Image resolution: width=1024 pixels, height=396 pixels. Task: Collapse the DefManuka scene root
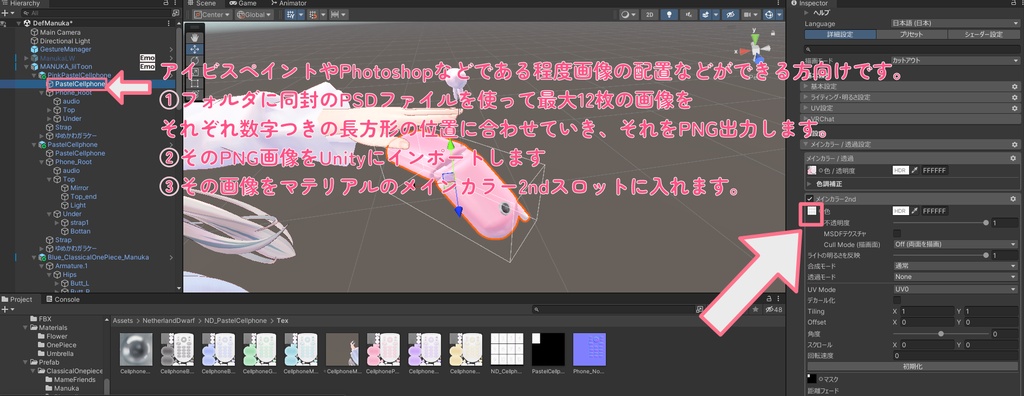(19, 23)
